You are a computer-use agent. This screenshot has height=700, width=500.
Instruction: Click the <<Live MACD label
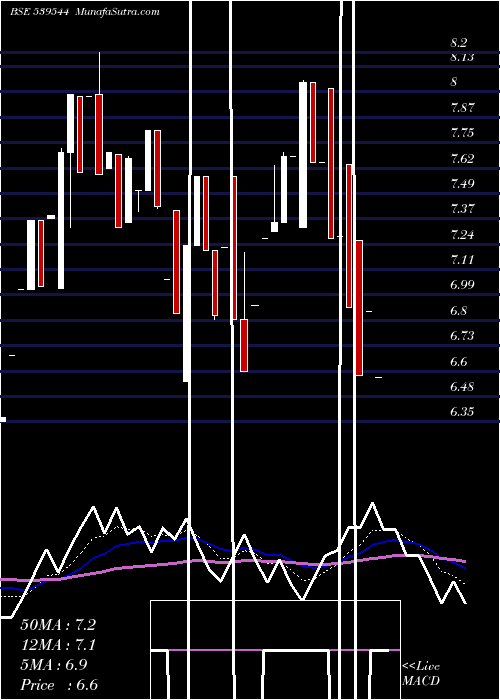(x=421, y=673)
